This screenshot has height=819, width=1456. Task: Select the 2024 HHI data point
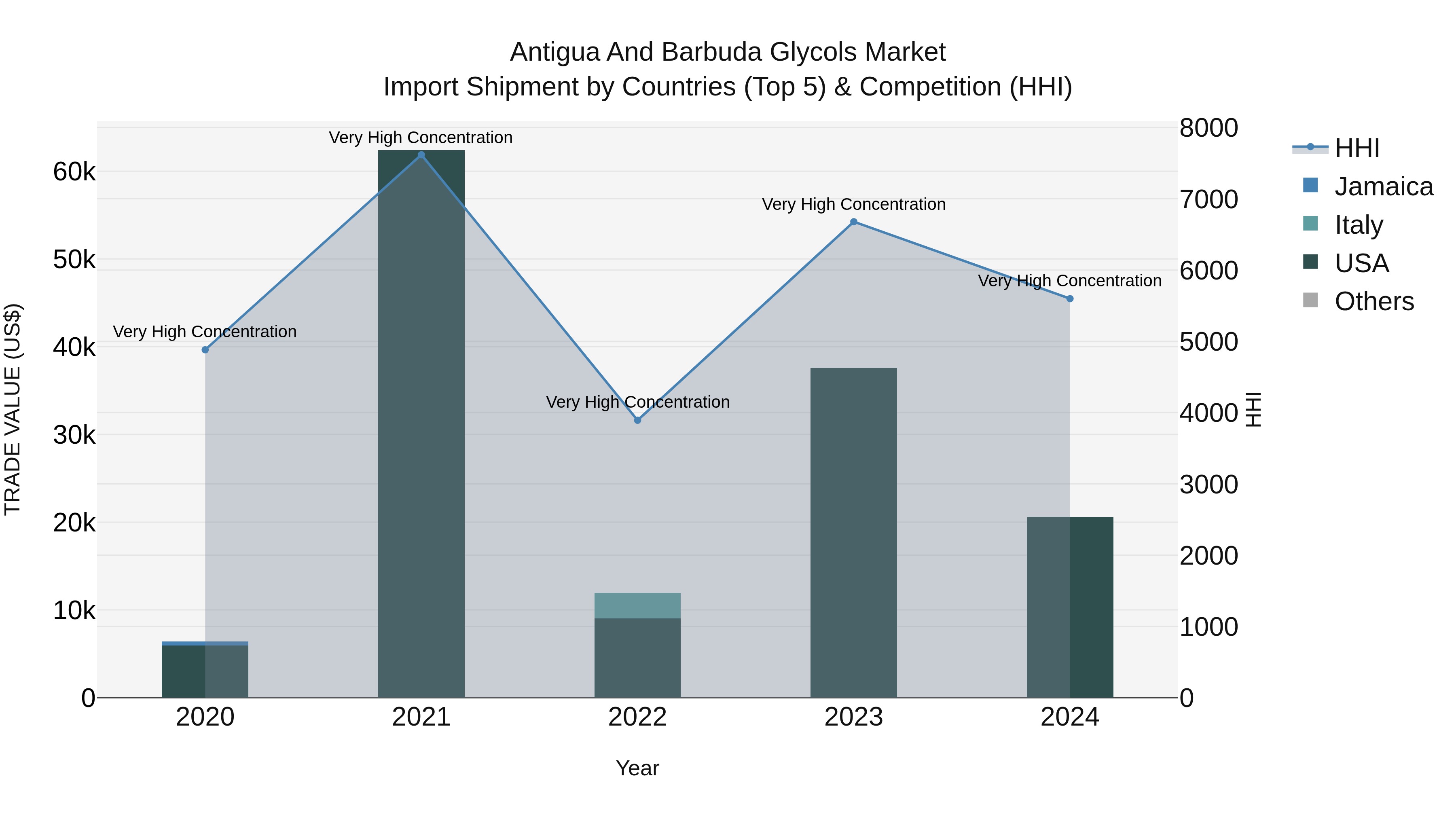click(x=1070, y=298)
